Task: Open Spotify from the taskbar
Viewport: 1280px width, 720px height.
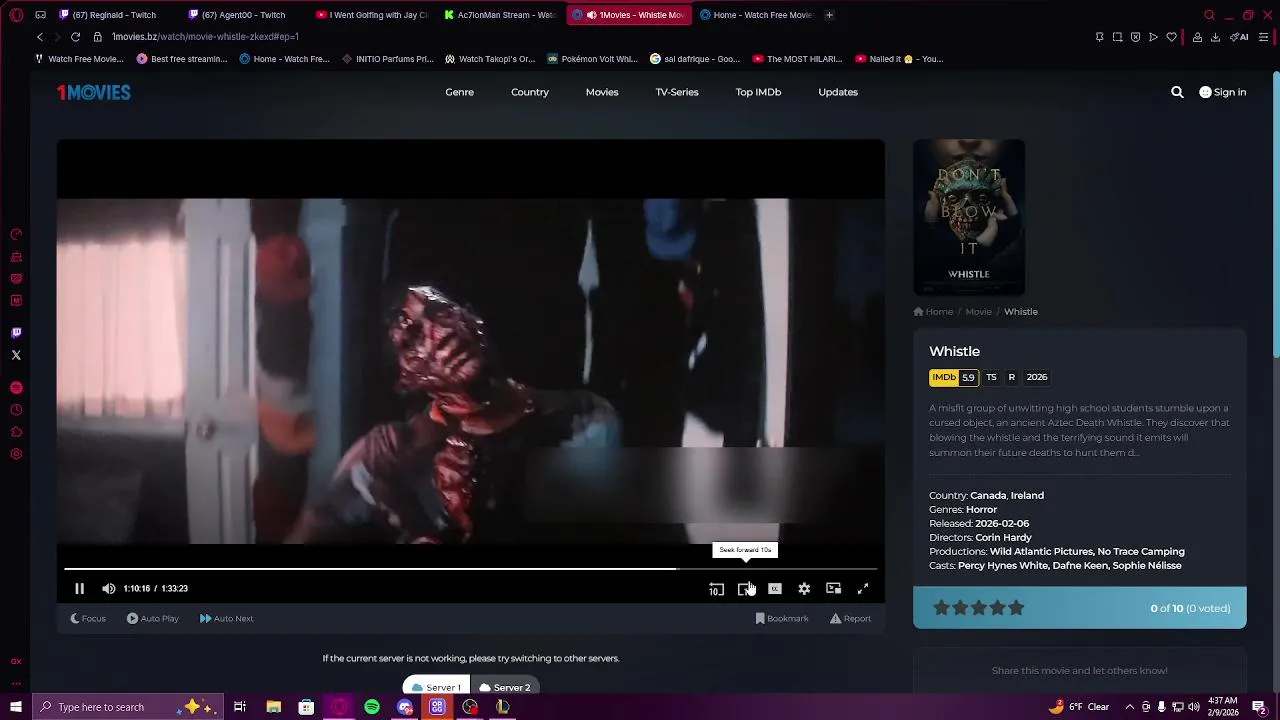Action: pos(372,707)
